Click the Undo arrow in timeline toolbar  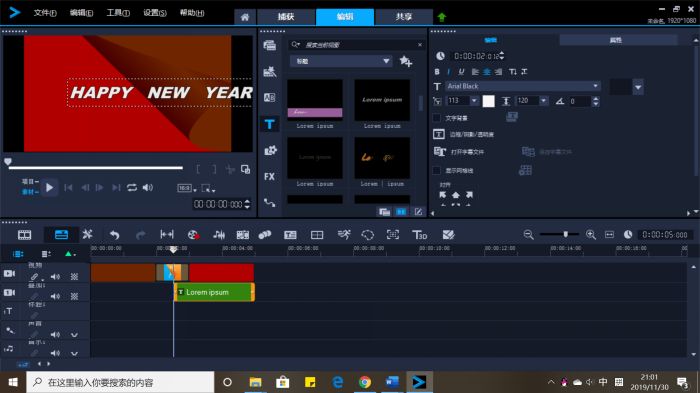click(x=114, y=234)
